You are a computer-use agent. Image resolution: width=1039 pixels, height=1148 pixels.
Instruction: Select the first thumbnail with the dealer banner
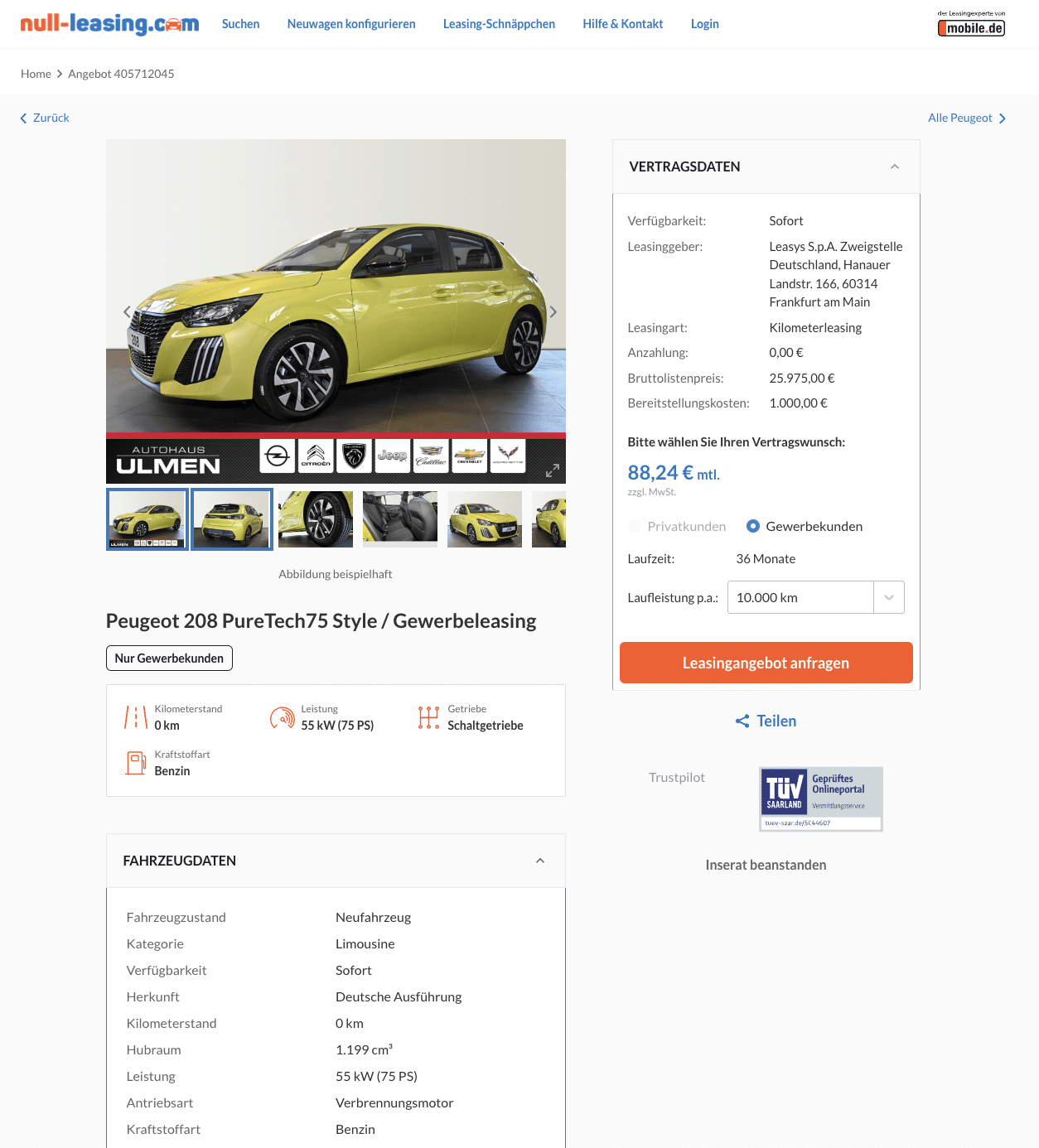[147, 519]
